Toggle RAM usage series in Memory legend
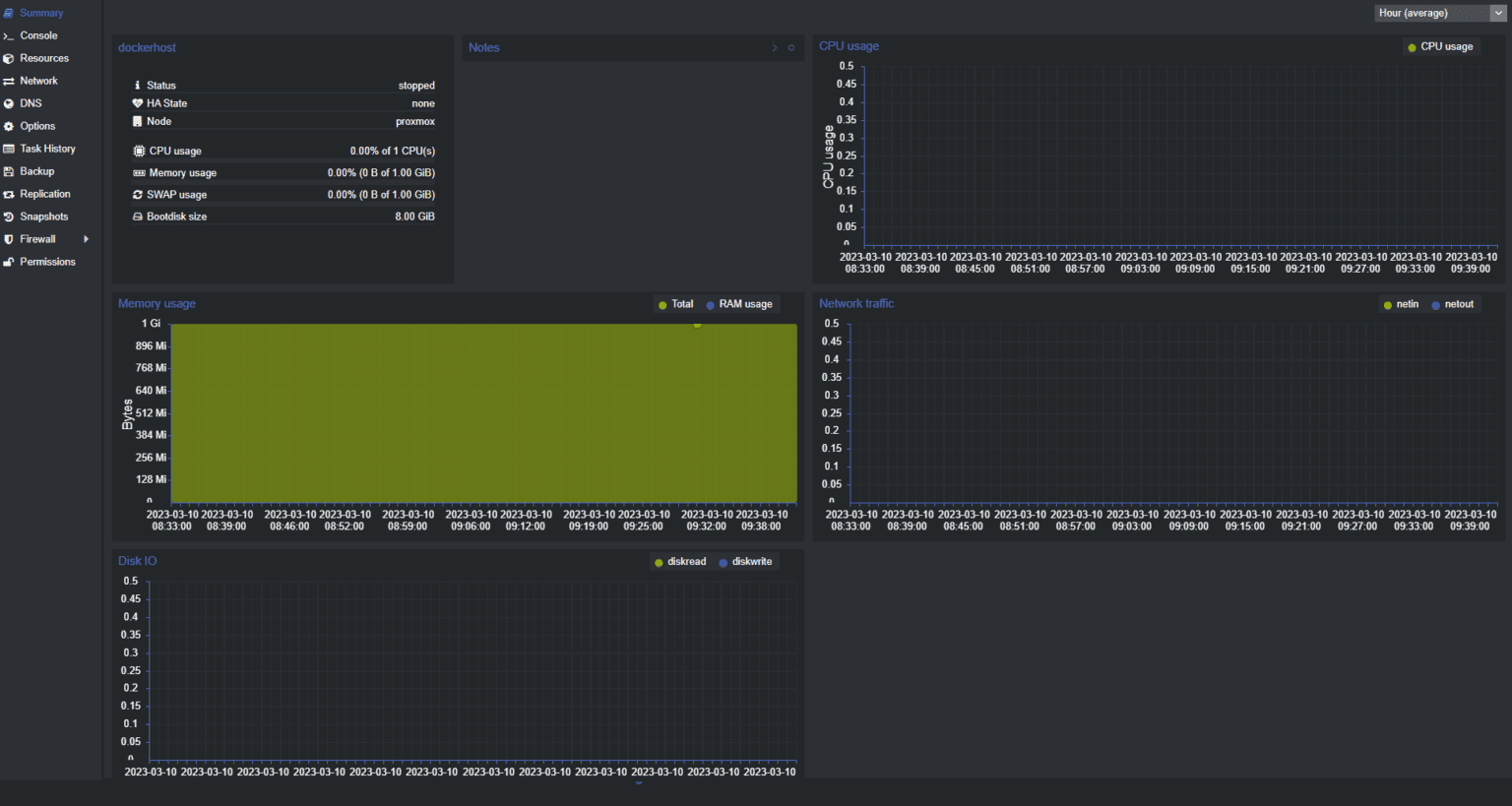 click(x=744, y=305)
